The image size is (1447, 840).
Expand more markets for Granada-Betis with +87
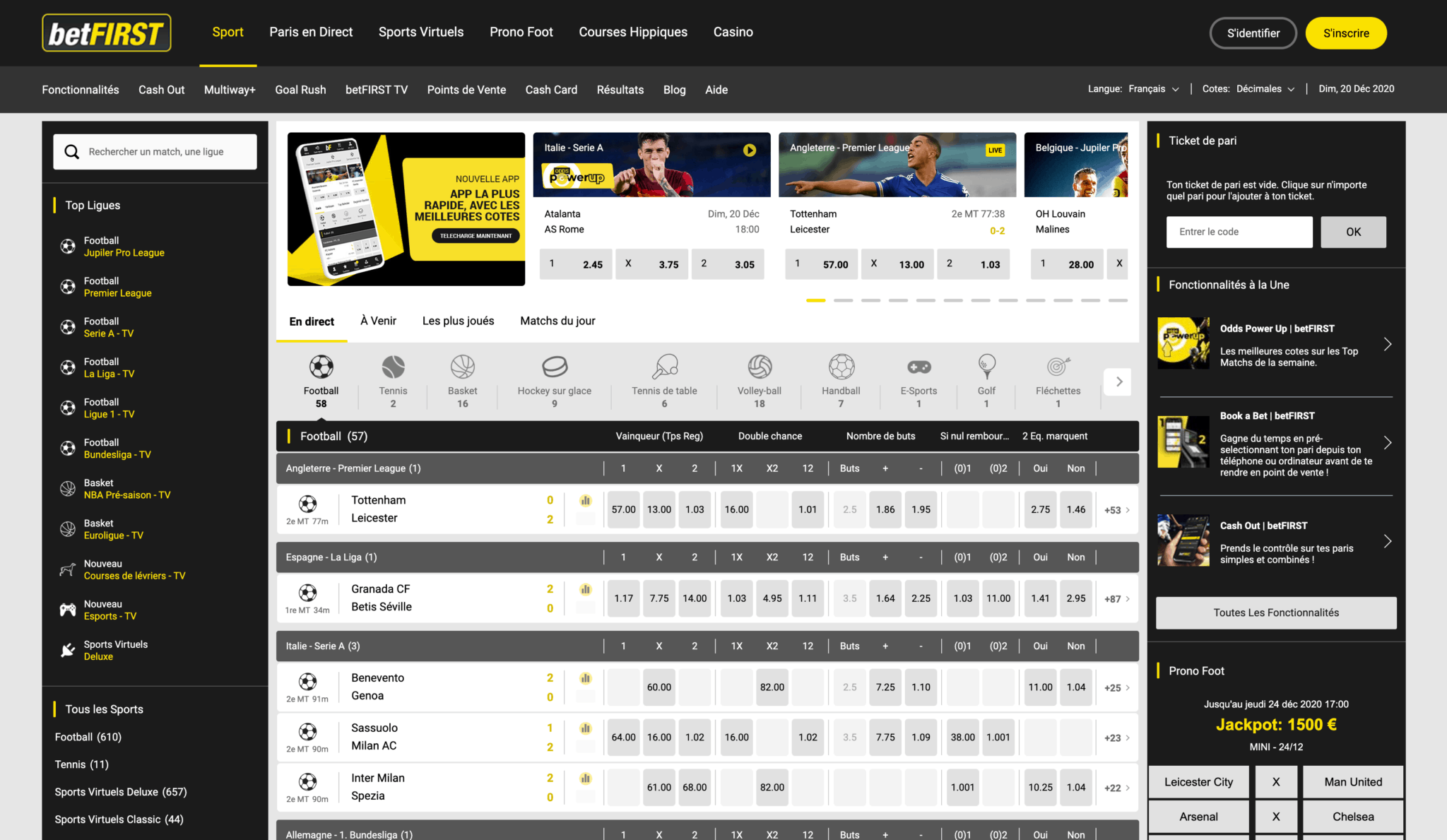point(1113,598)
